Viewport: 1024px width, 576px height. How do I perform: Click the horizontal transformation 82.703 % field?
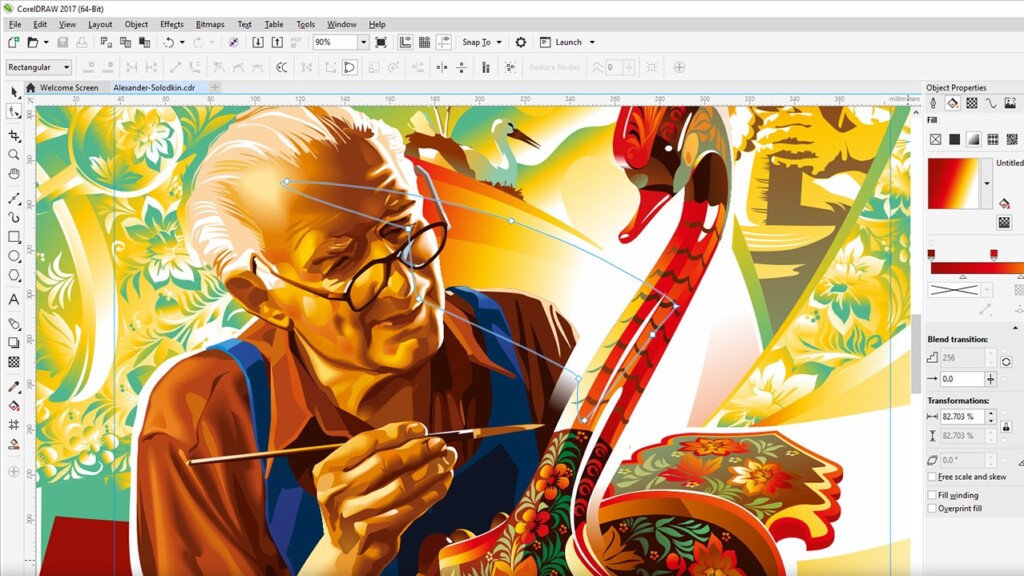click(x=962, y=416)
